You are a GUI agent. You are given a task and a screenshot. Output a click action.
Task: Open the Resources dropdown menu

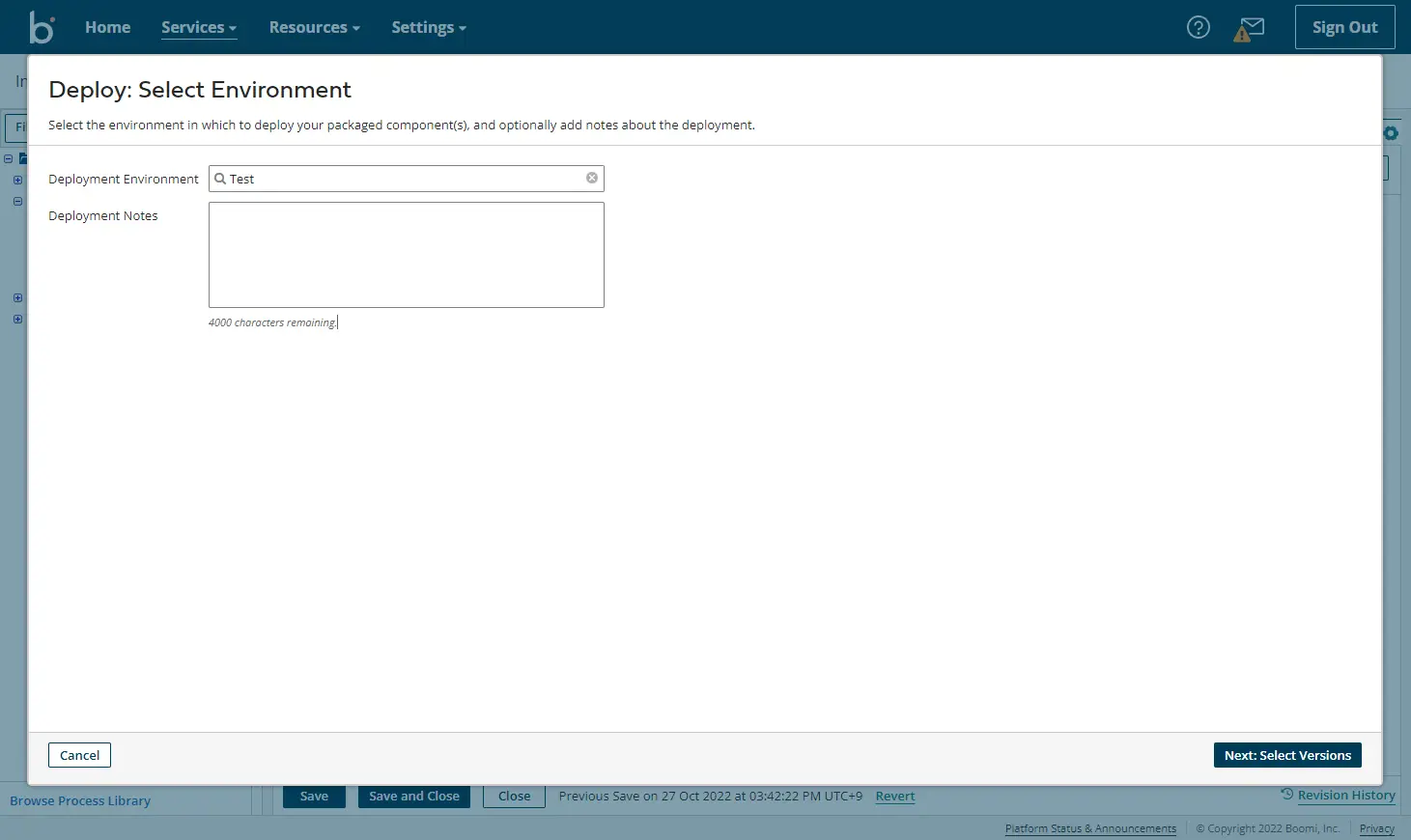315,27
